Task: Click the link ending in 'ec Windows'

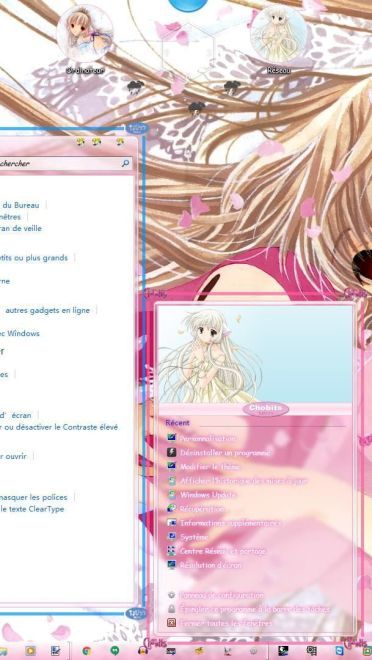Action: tap(20, 333)
